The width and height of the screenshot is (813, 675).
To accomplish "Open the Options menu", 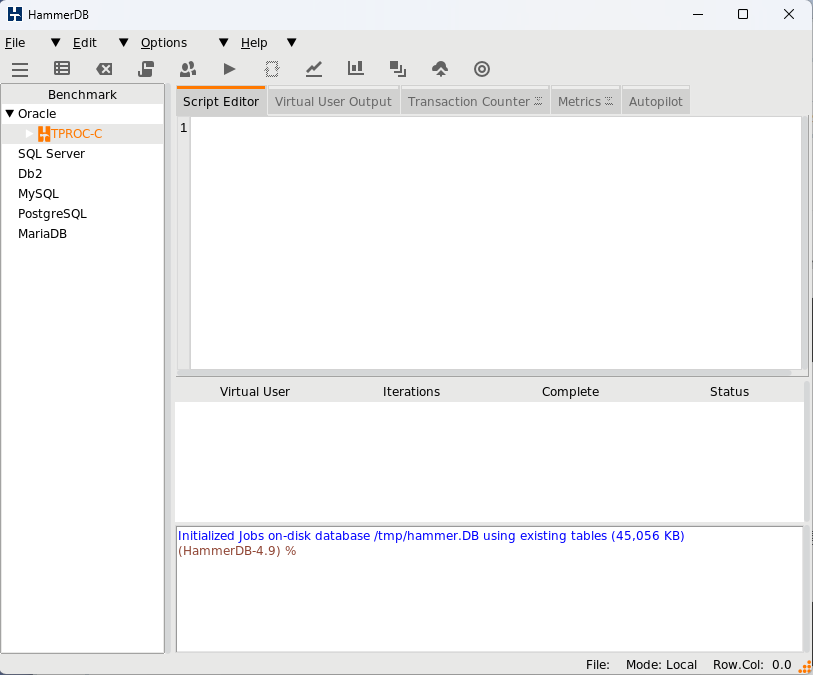I will (164, 43).
